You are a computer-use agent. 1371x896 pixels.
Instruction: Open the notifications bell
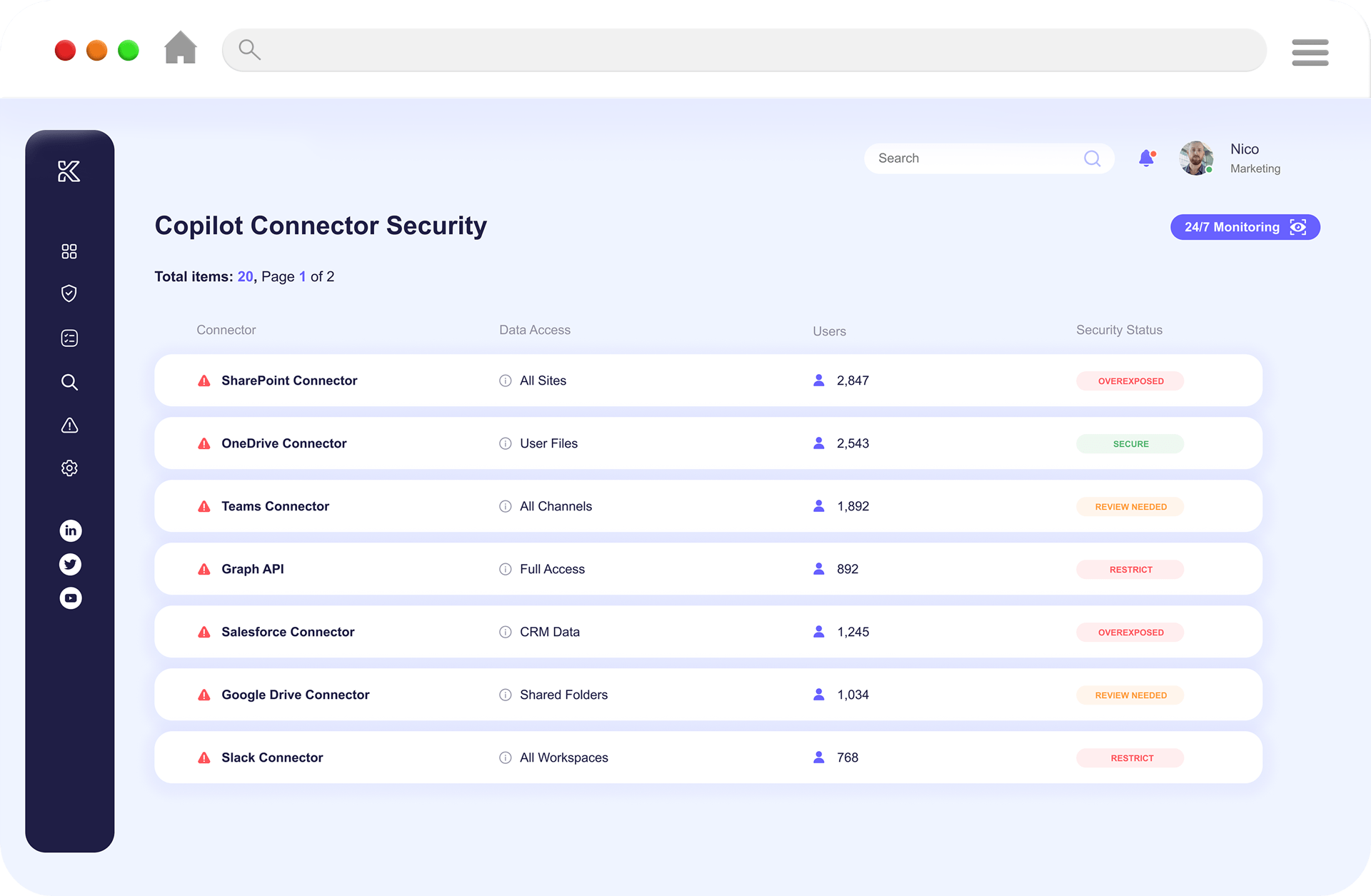pos(1147,158)
